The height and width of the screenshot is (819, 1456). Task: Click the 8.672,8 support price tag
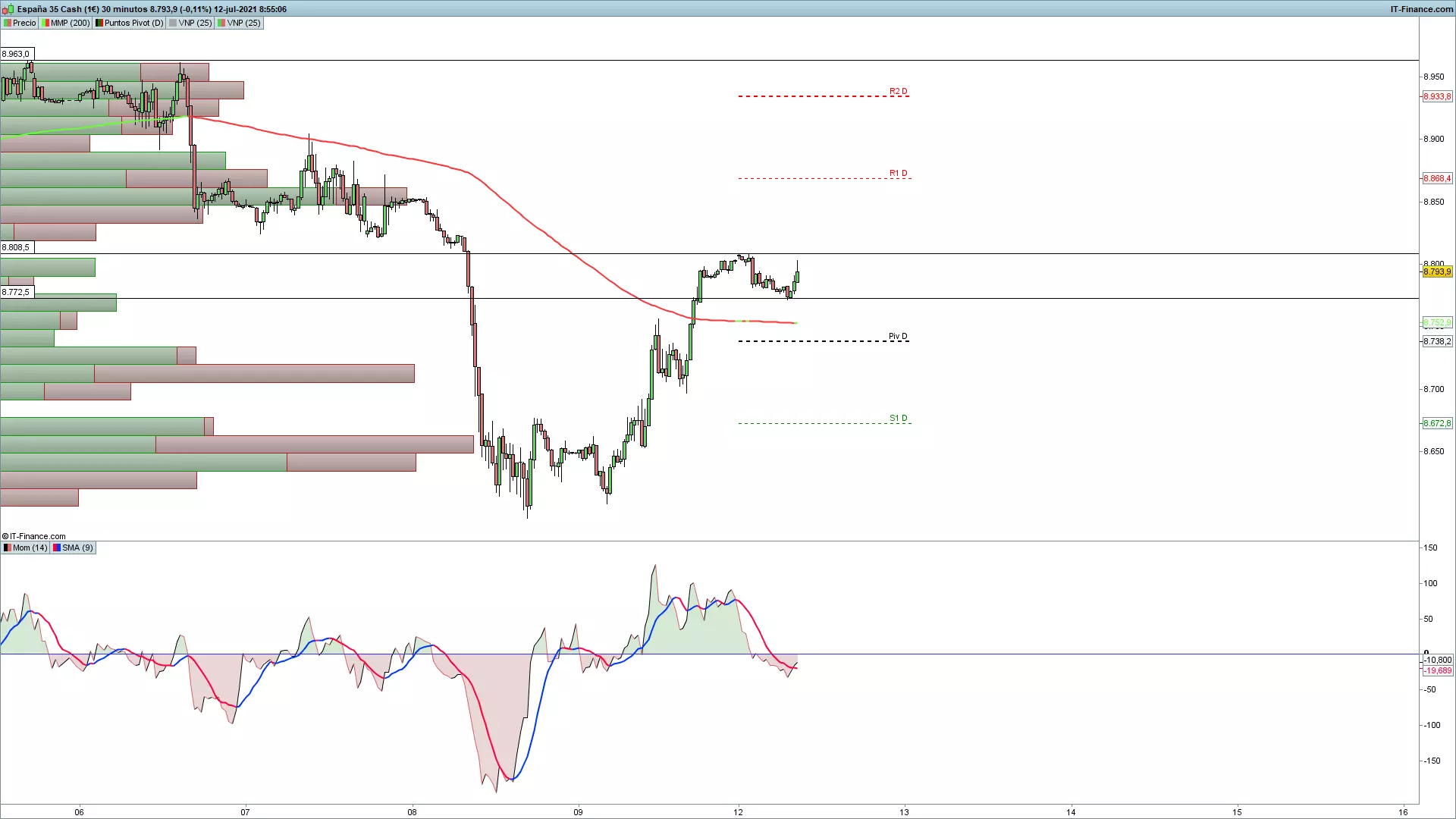pos(1437,423)
